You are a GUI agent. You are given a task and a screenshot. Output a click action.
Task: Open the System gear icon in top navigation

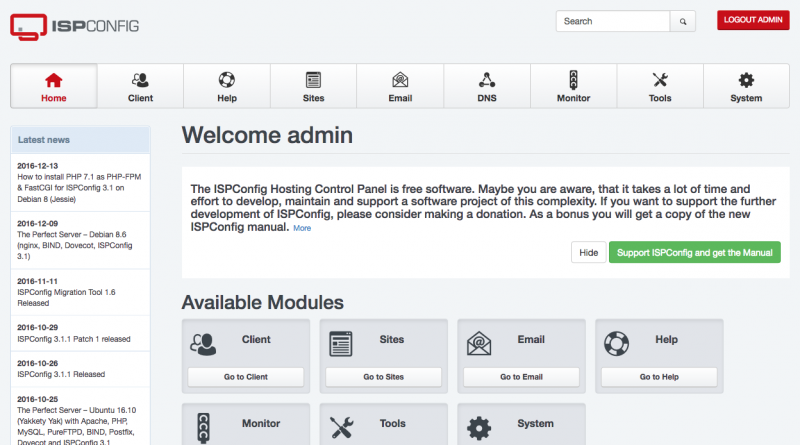click(x=746, y=80)
